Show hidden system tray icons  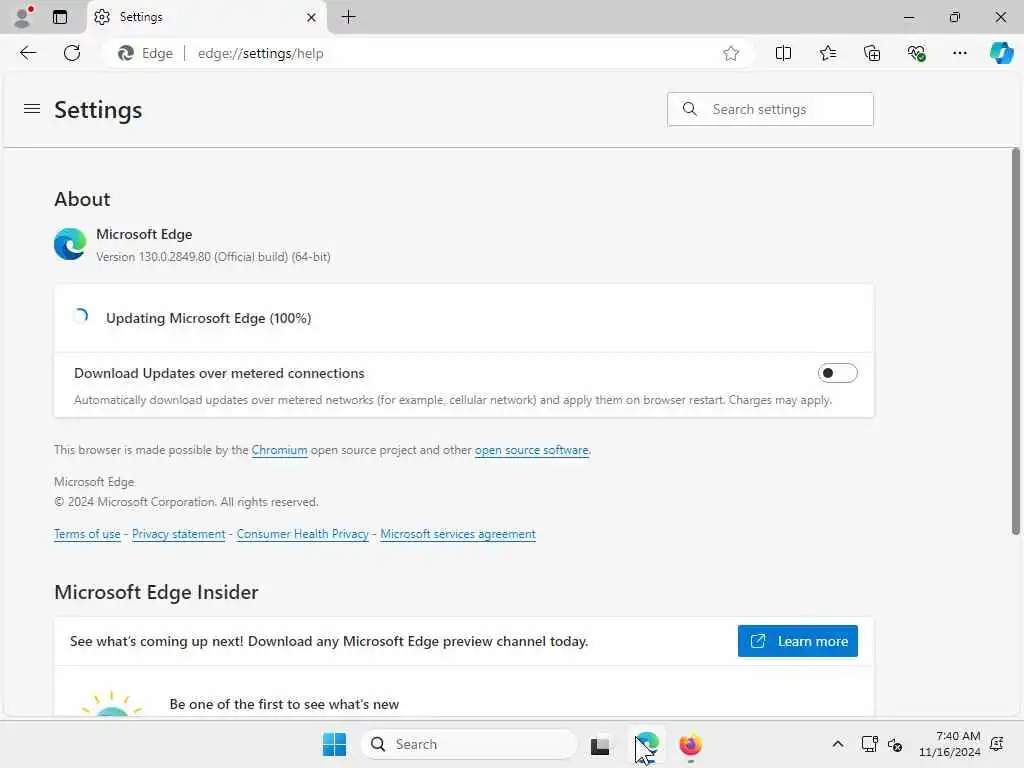[838, 744]
